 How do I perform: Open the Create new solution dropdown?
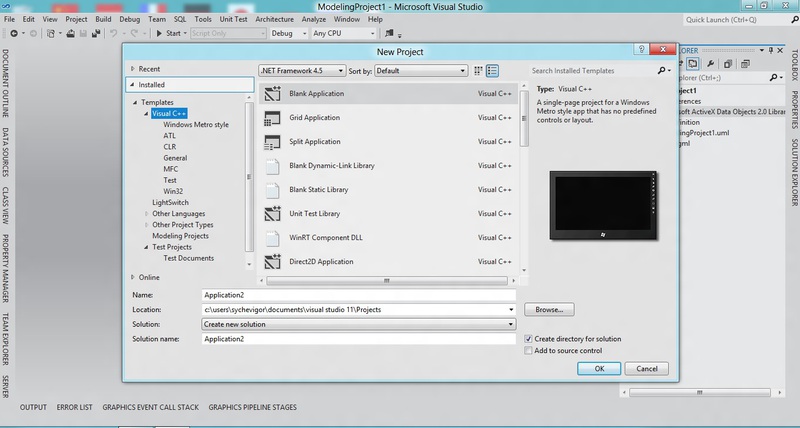coord(358,324)
